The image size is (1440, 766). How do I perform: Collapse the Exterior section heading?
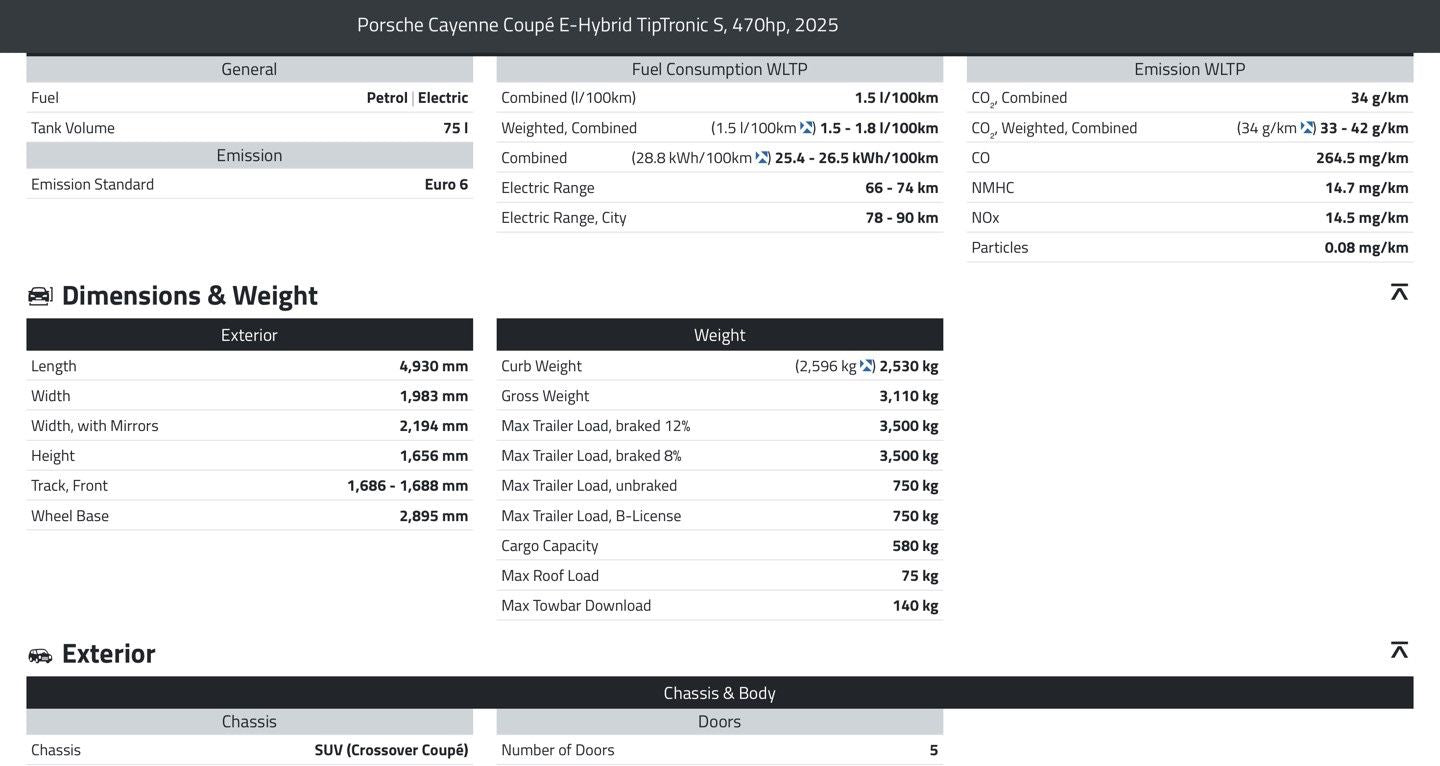(108, 653)
